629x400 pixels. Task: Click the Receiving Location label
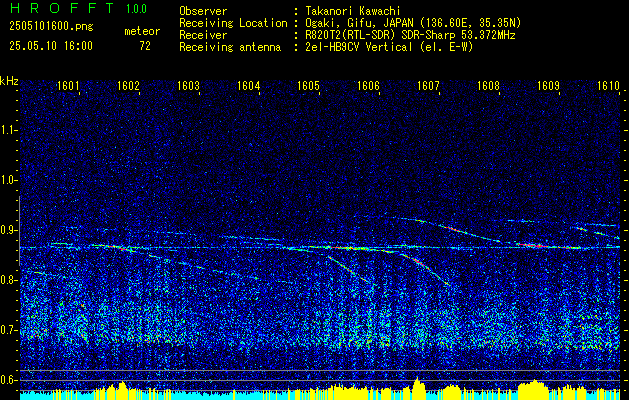tap(233, 23)
